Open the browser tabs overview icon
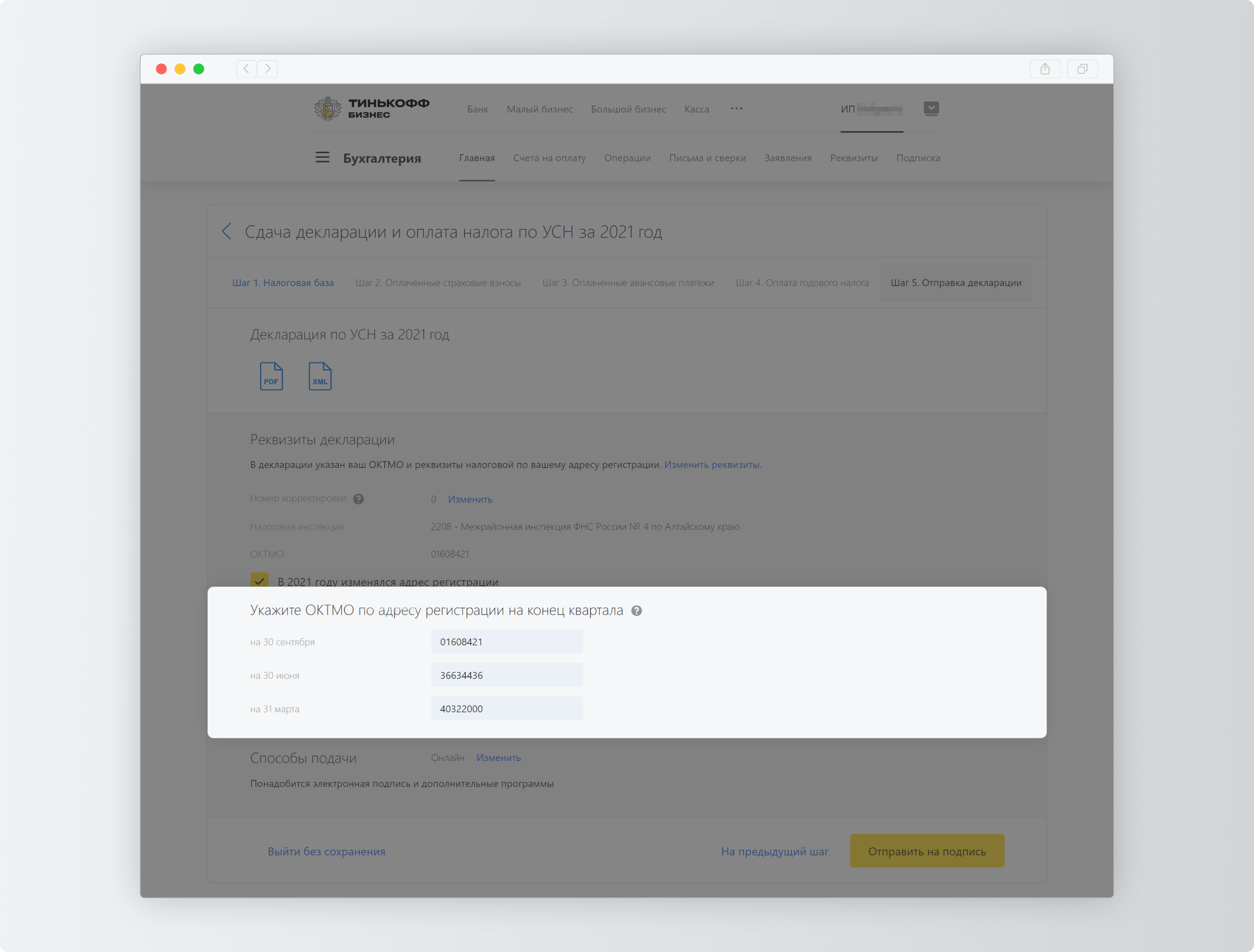This screenshot has width=1254, height=952. coord(1082,69)
